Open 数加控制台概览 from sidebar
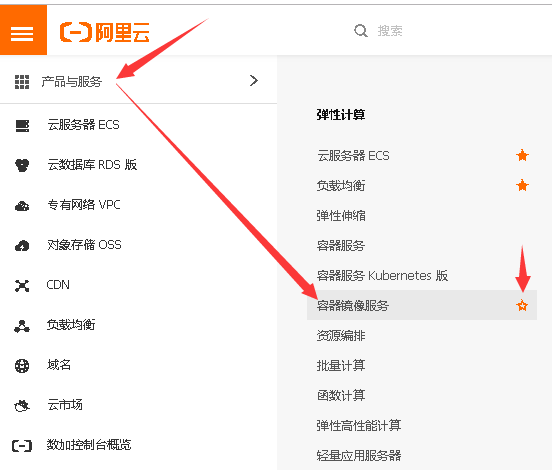 tap(89, 445)
